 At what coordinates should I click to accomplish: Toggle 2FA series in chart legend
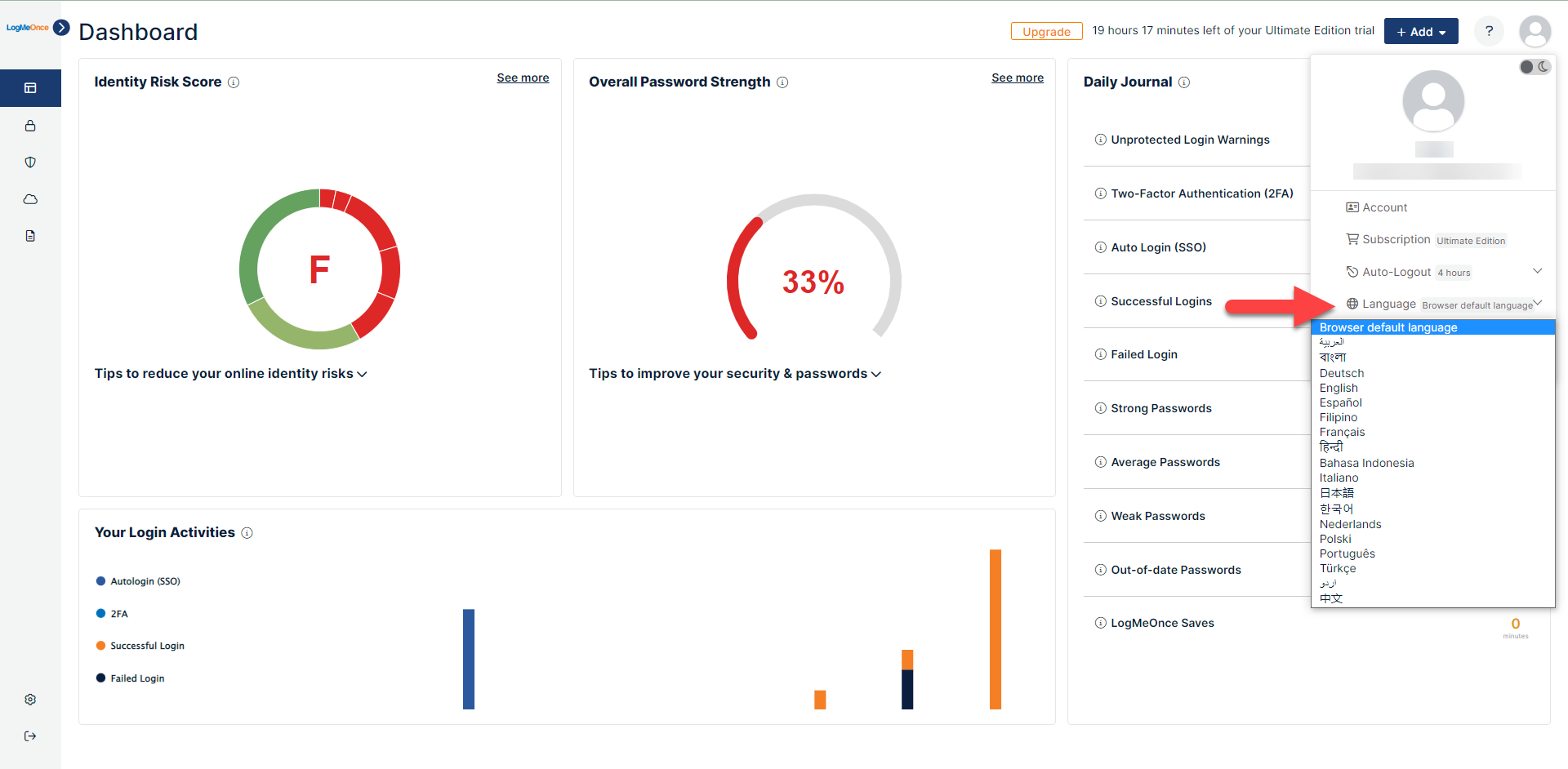(x=112, y=614)
